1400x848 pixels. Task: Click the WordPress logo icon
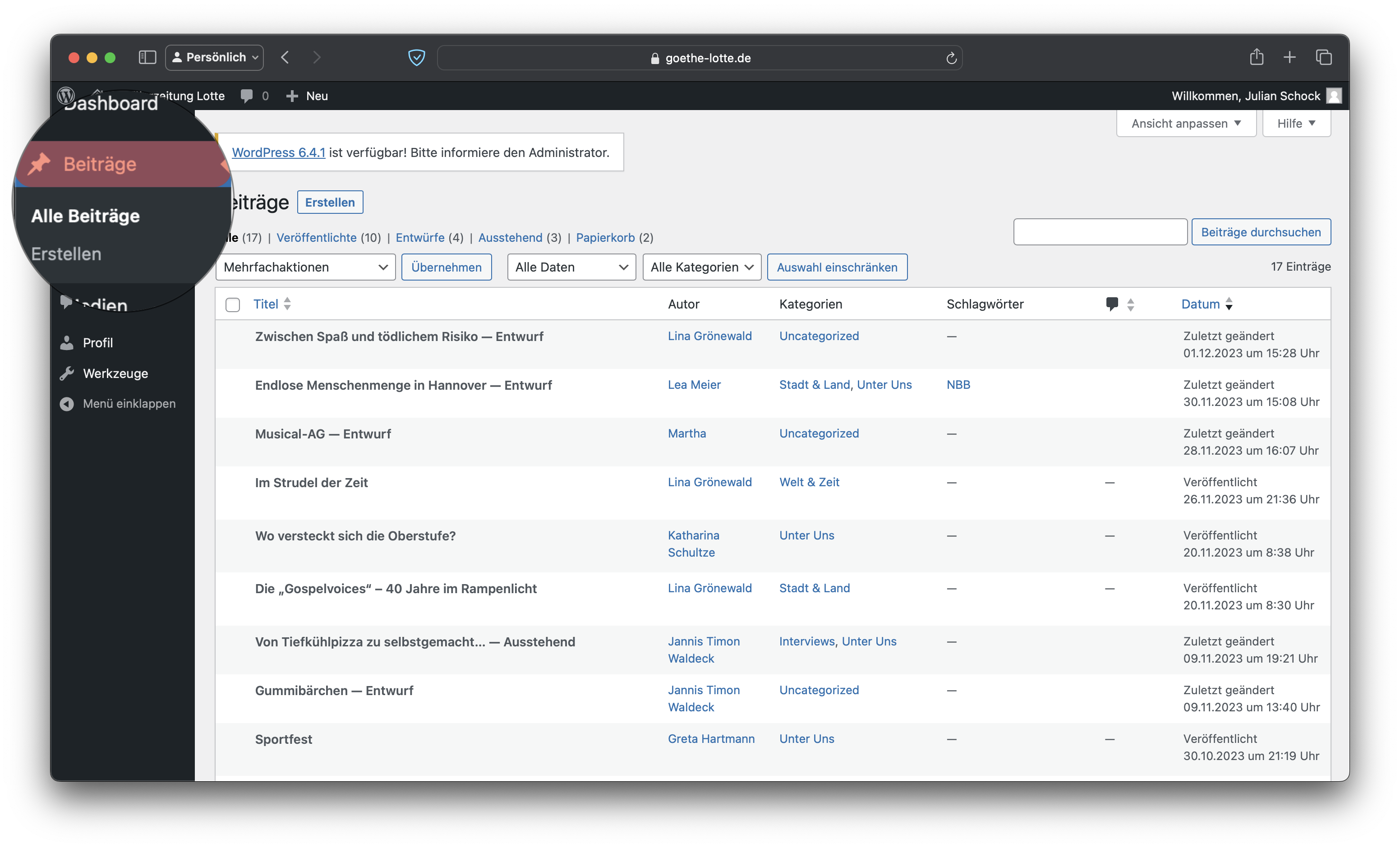click(66, 96)
